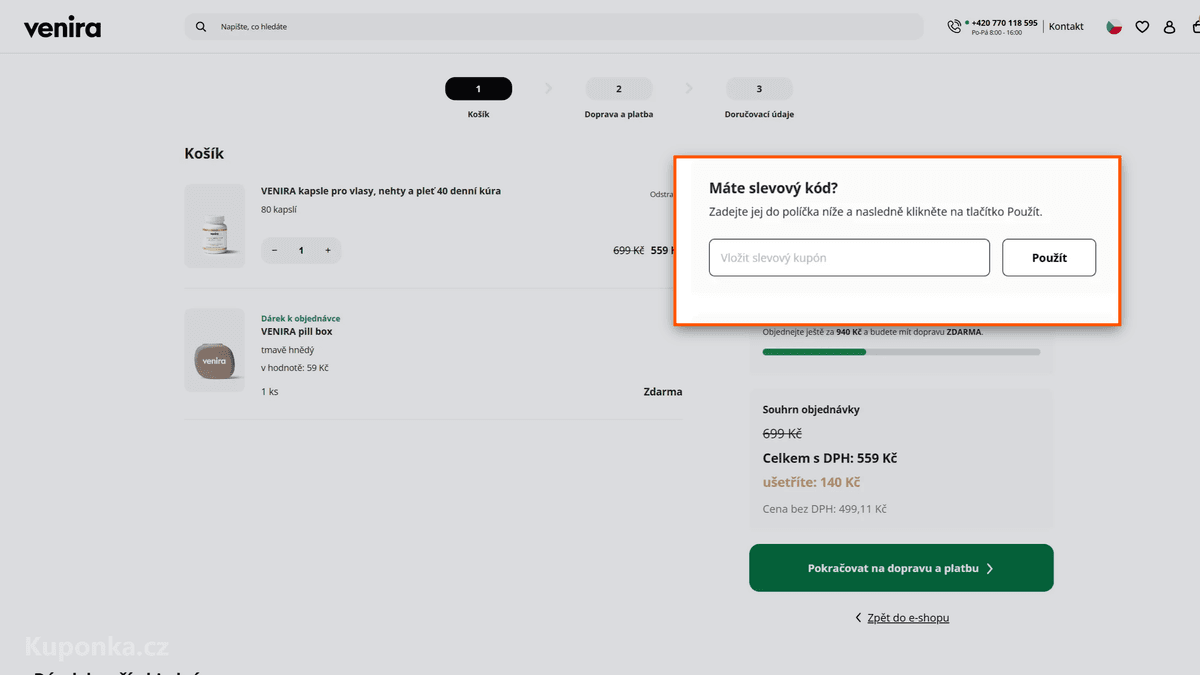The image size is (1200, 675).
Task: Open VENIRA pill box thumbnail
Action: pyautogui.click(x=214, y=350)
